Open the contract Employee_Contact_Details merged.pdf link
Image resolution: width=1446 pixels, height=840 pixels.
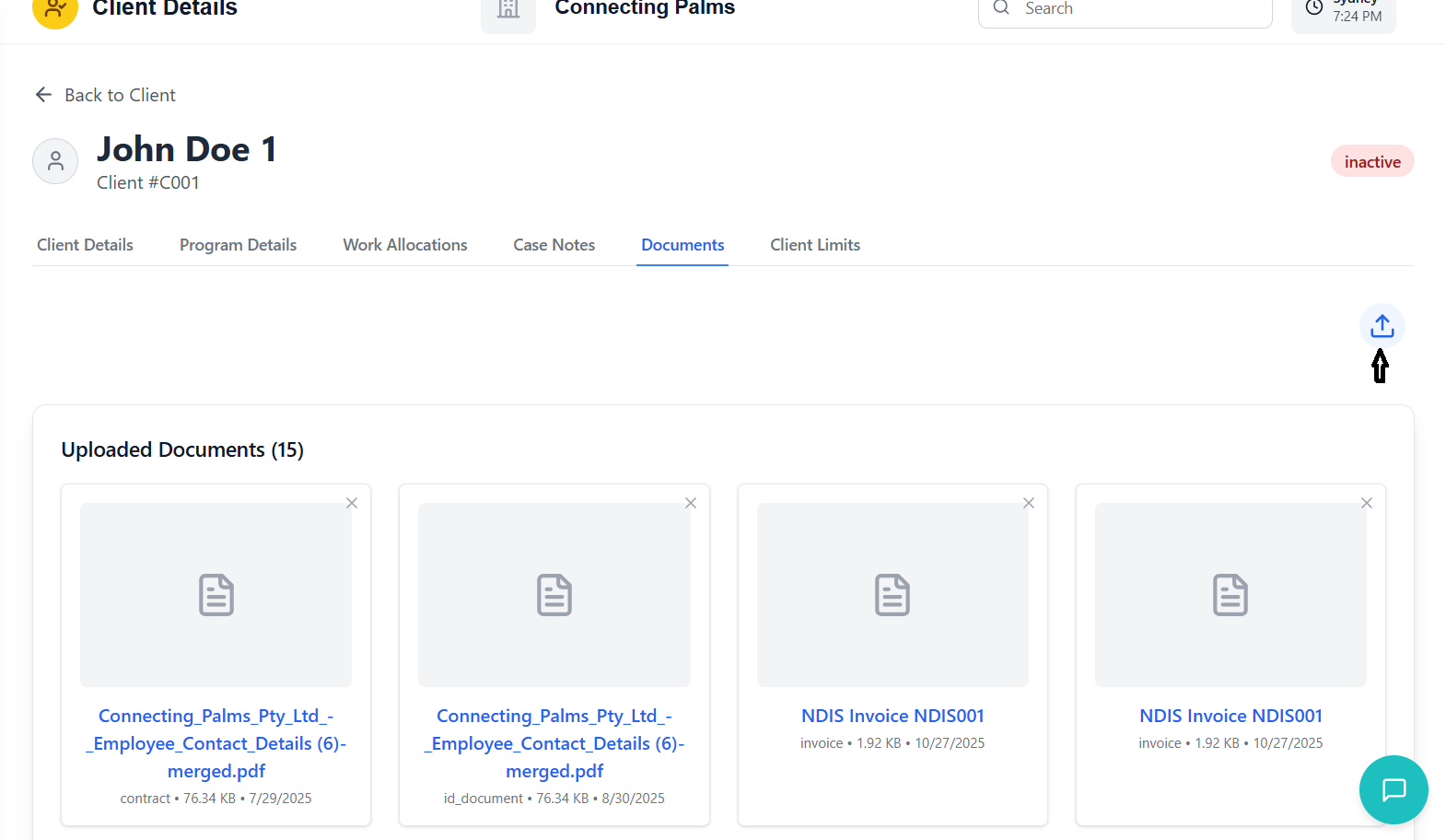tap(216, 743)
